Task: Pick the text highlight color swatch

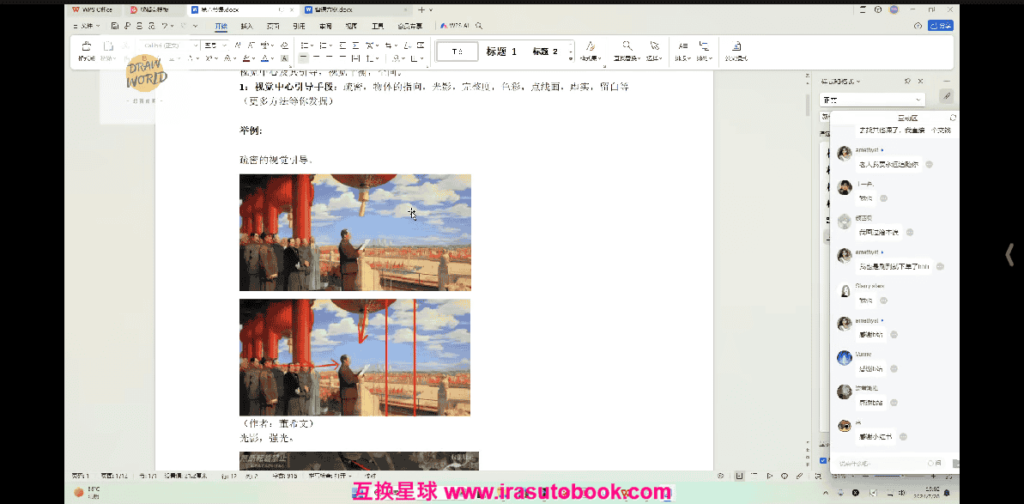Action: [246, 58]
